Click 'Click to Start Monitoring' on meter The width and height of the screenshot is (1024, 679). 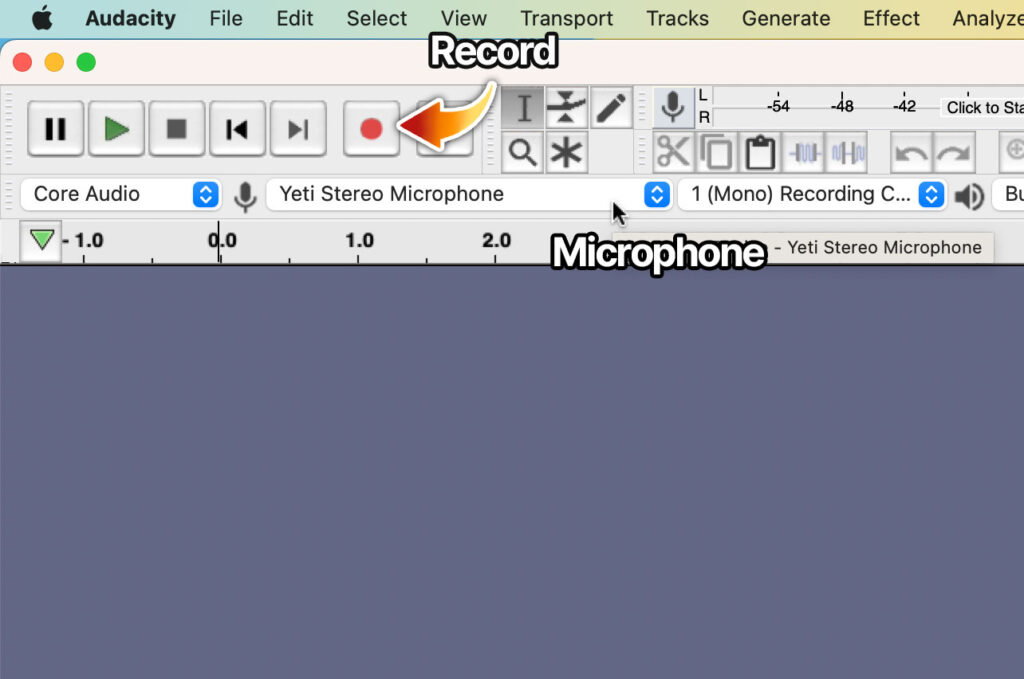click(982, 108)
